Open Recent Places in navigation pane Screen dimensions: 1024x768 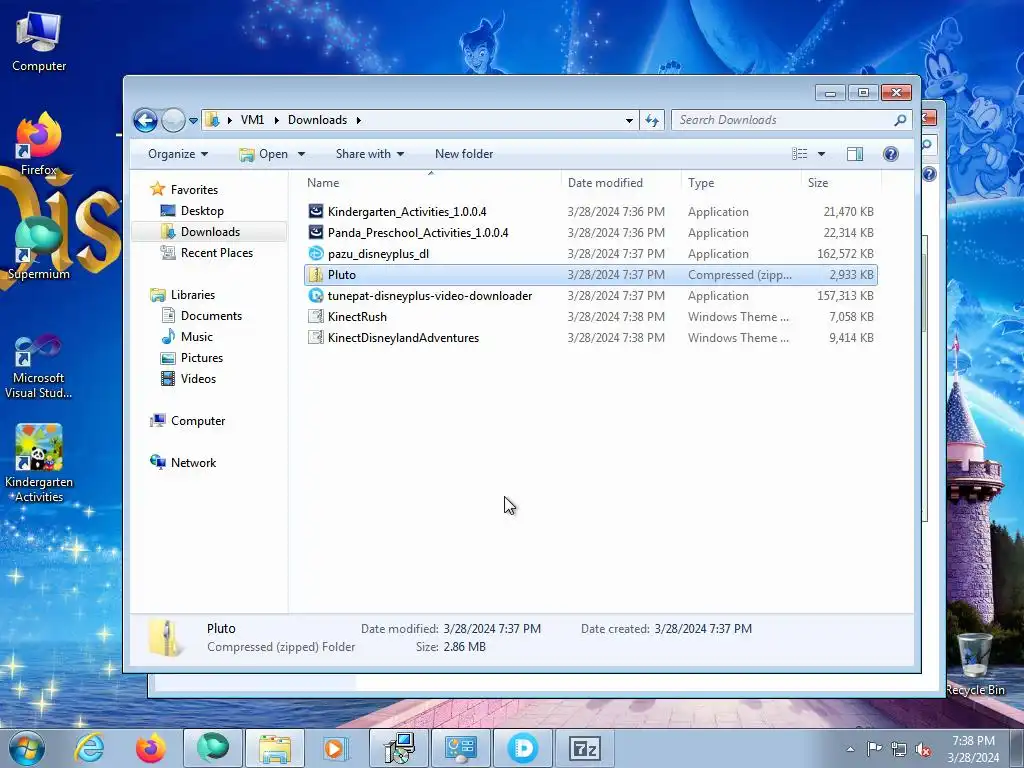pyautogui.click(x=206, y=253)
